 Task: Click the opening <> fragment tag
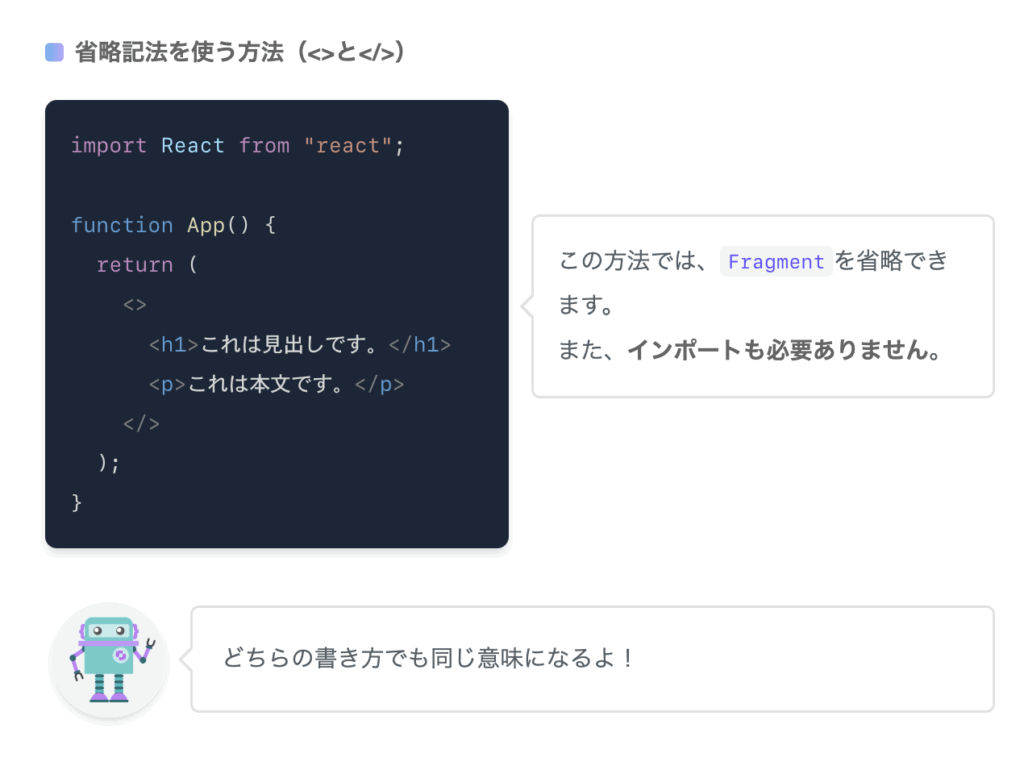point(135,304)
